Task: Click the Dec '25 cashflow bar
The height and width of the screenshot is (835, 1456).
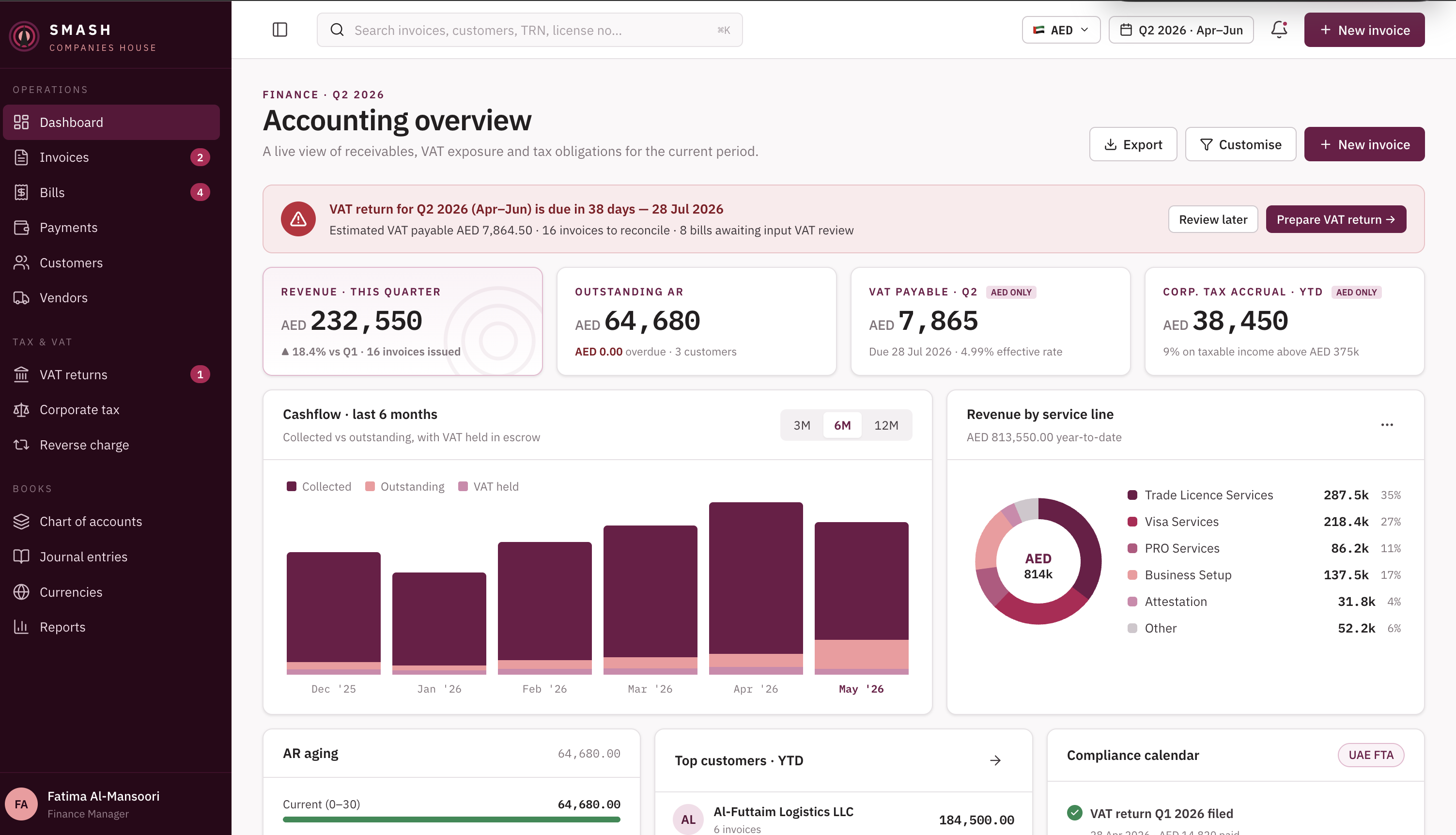Action: pyautogui.click(x=333, y=613)
